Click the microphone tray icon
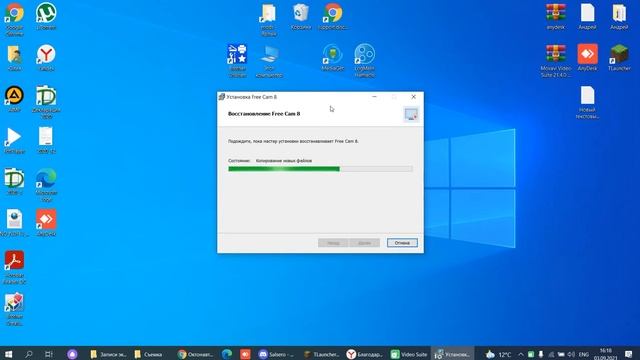640x360 pixels. tap(541, 354)
